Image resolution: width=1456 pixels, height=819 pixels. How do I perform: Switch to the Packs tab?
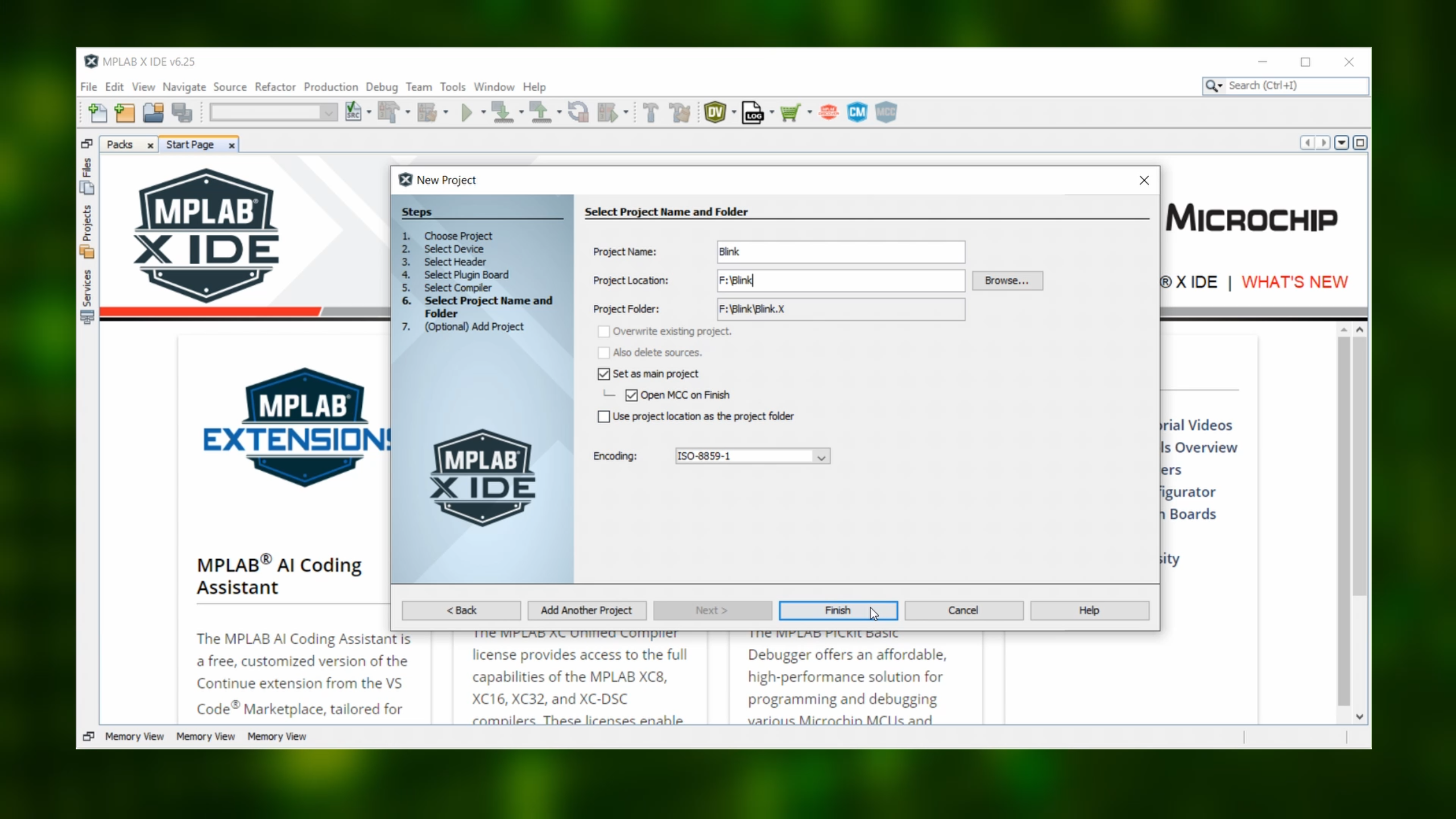point(119,144)
